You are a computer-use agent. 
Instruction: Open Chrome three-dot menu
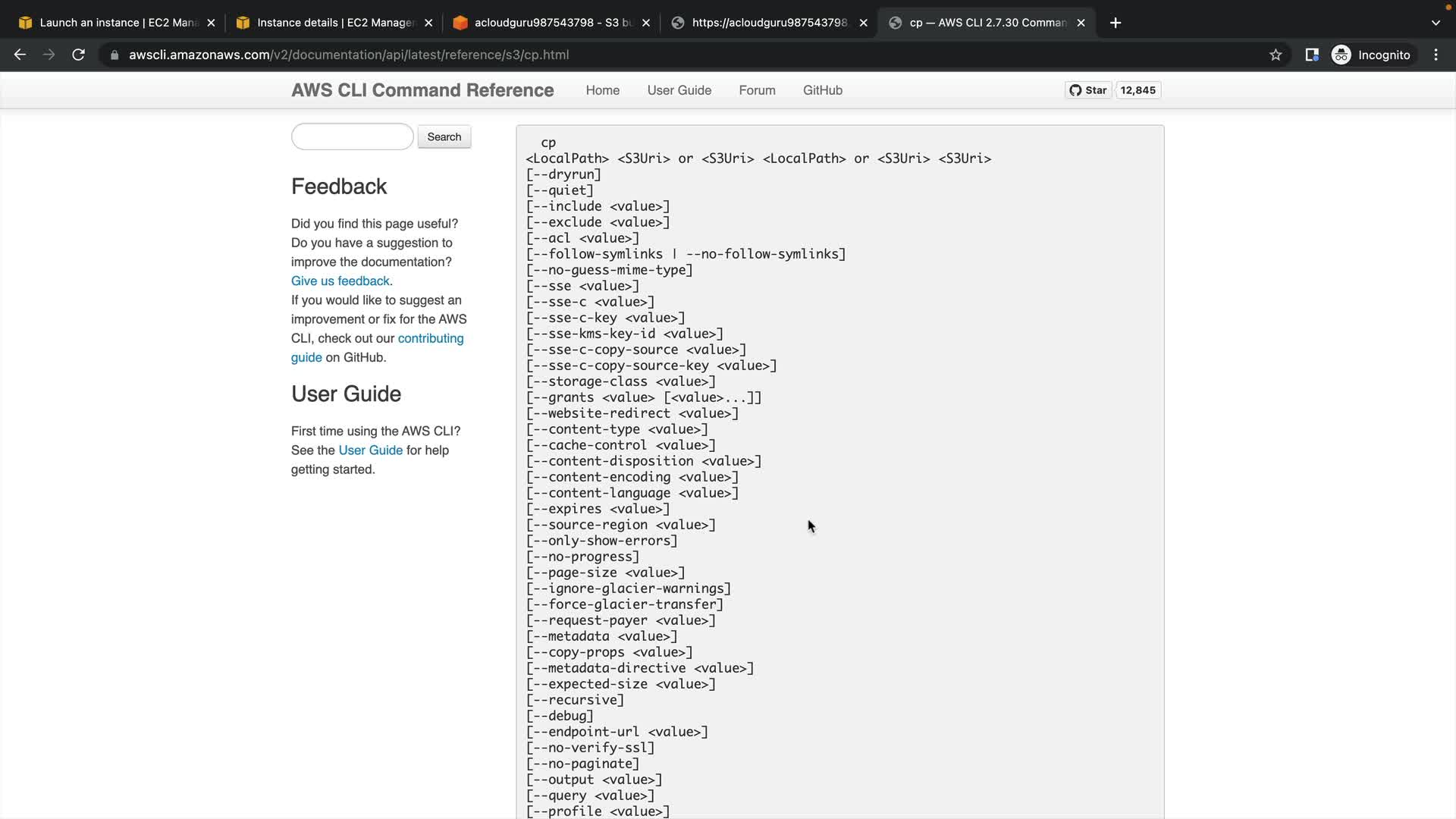1436,55
